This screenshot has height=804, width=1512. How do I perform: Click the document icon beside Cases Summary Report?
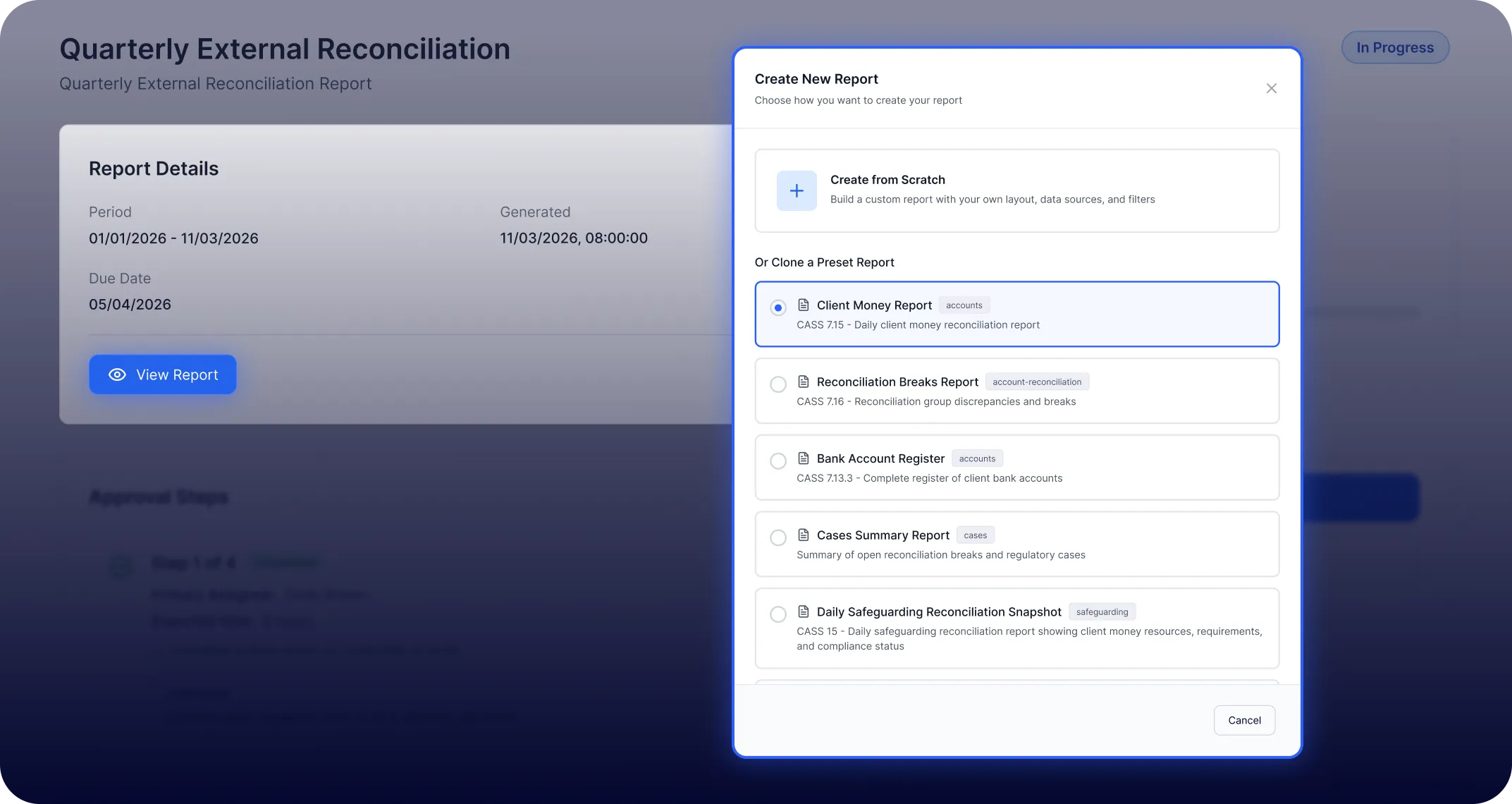point(803,535)
